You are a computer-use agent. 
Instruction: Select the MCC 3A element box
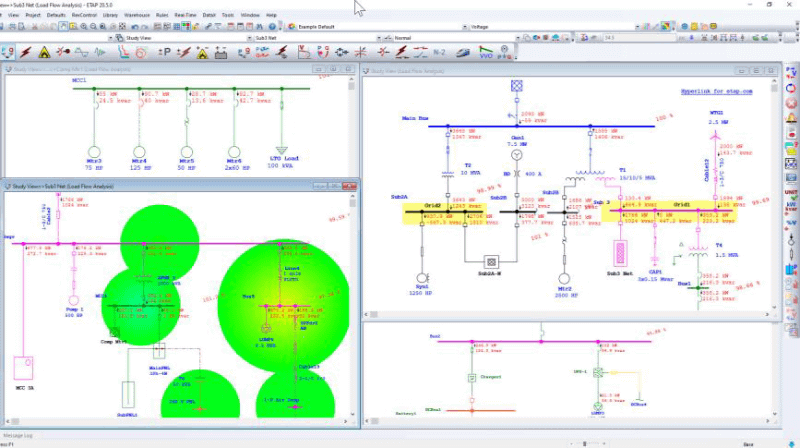(23, 368)
